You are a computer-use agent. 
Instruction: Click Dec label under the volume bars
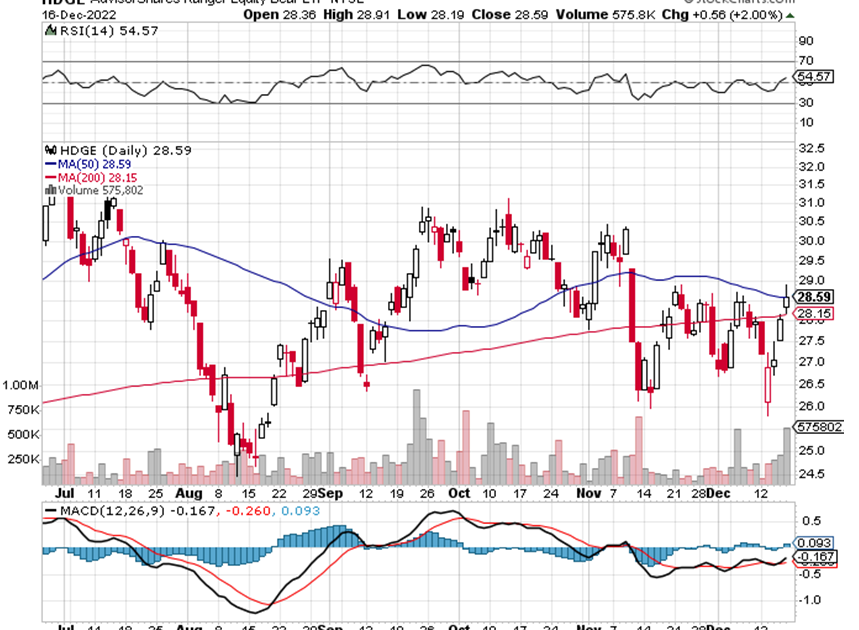coord(718,493)
